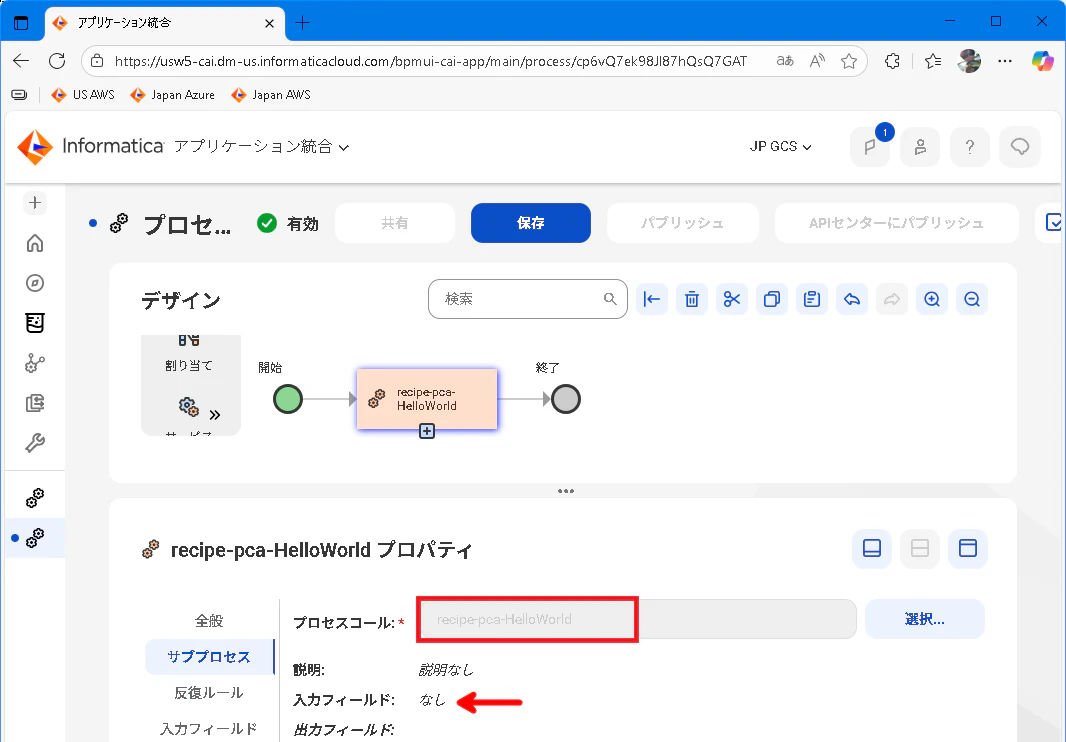
Task: Click APIセンターにパブリッシュ button
Action: tap(896, 223)
